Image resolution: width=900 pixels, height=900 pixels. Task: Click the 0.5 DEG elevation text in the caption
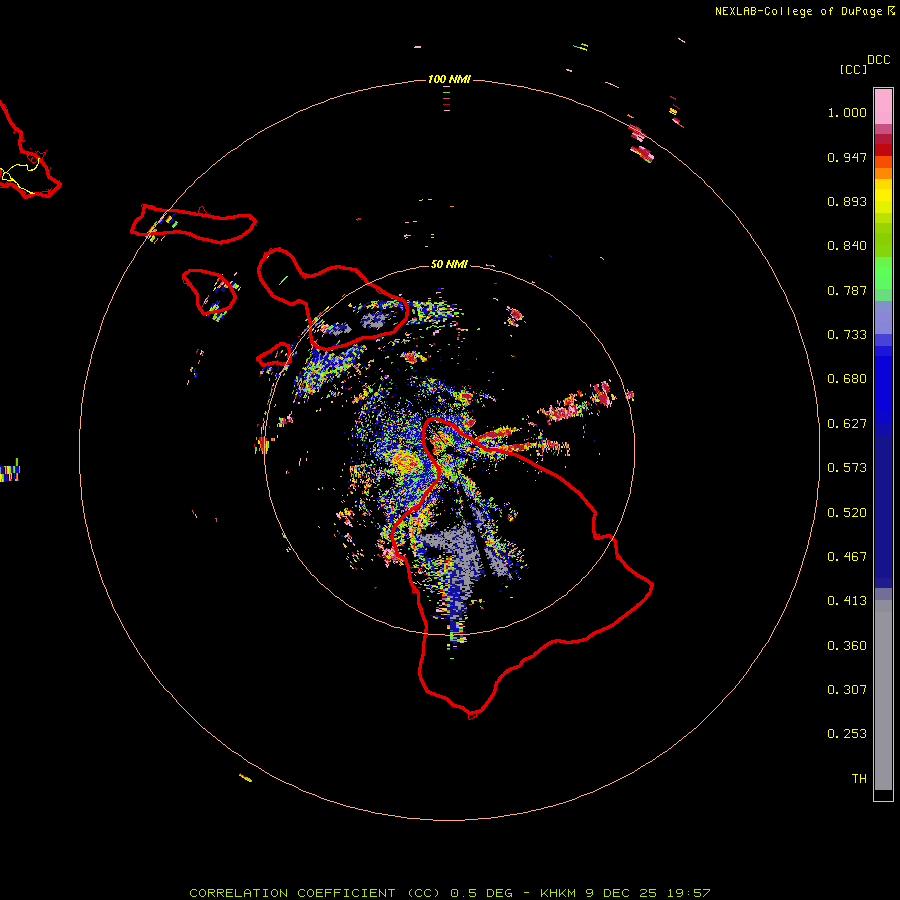click(482, 893)
